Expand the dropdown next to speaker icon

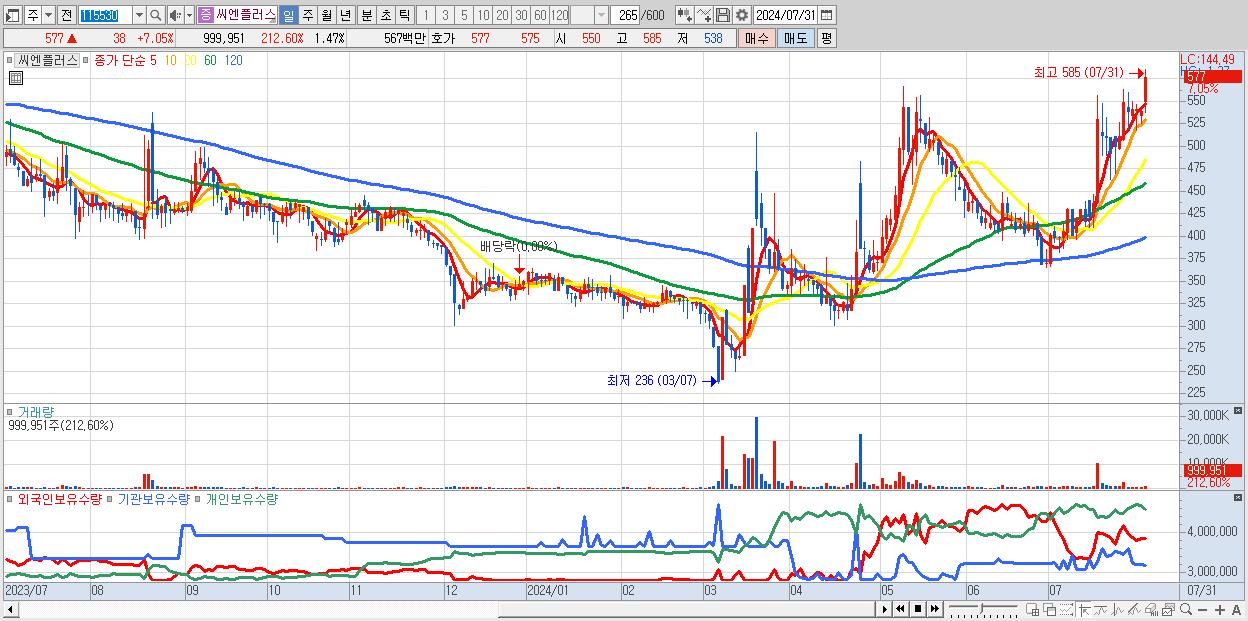click(189, 16)
